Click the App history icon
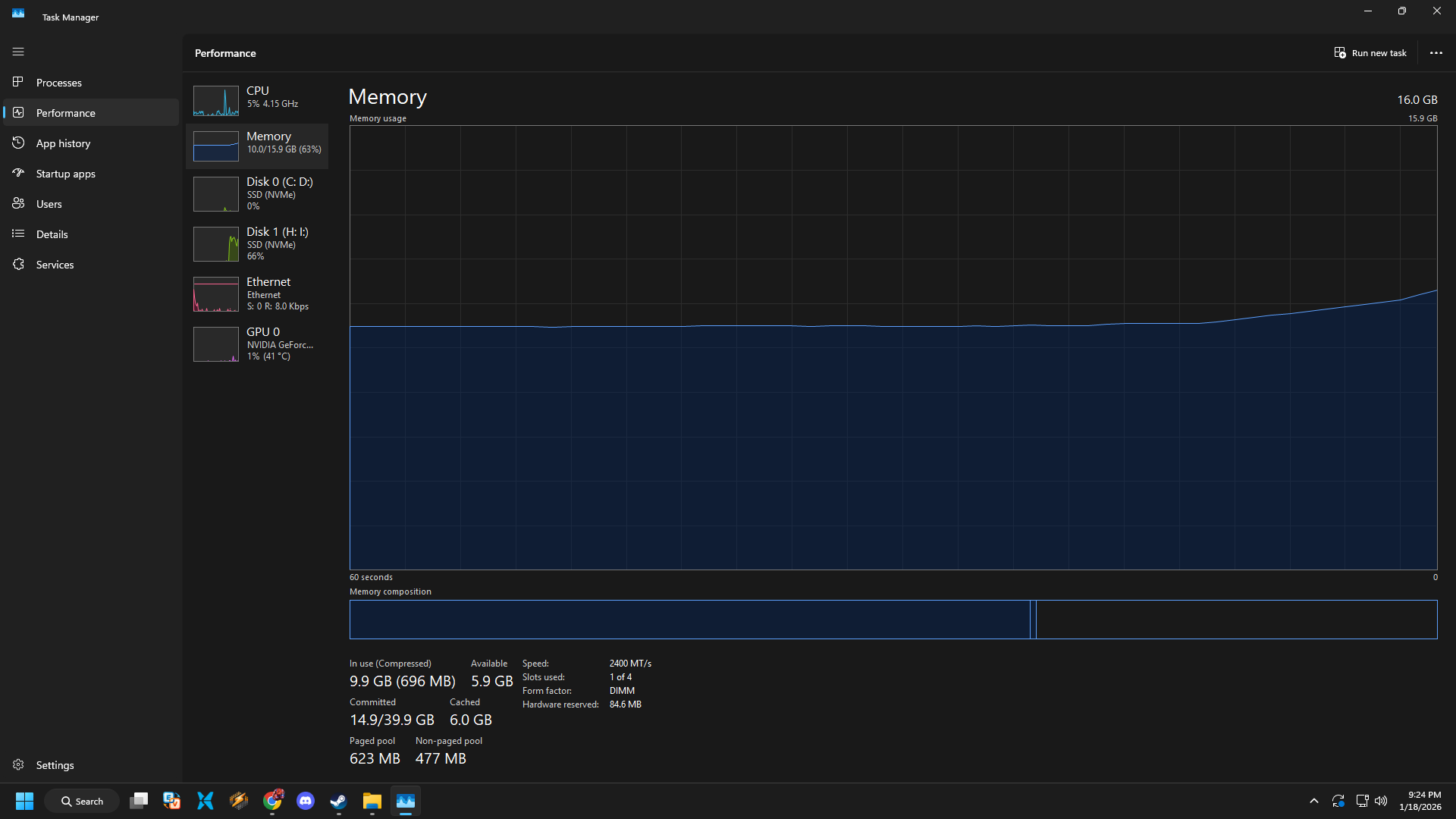Viewport: 1456px width, 819px height. pyautogui.click(x=18, y=143)
